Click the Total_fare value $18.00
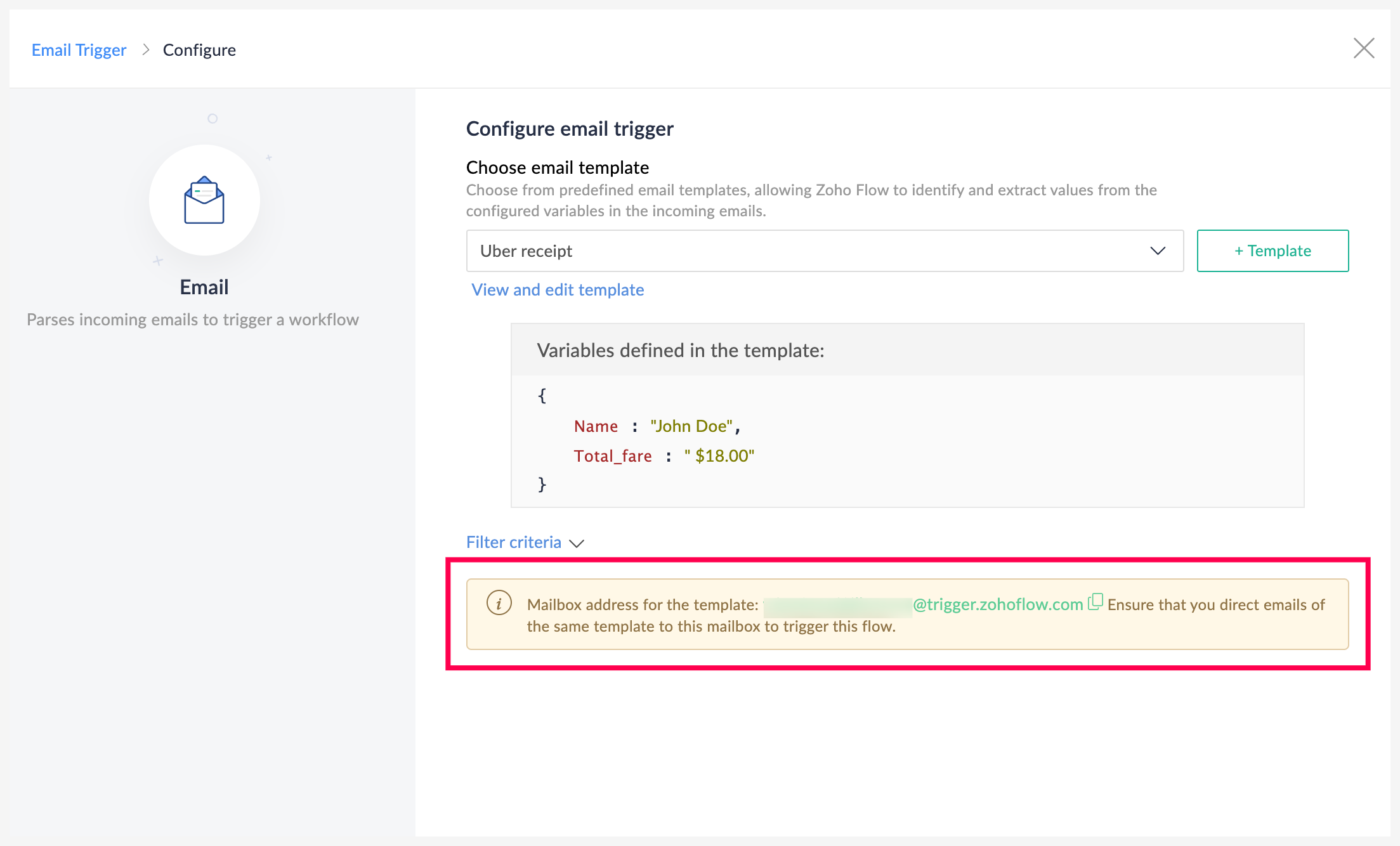This screenshot has height=846, width=1400. [720, 455]
